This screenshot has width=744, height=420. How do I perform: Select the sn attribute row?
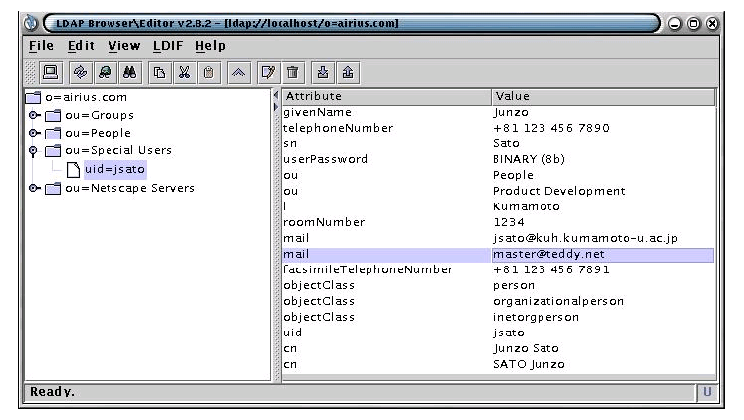498,143
